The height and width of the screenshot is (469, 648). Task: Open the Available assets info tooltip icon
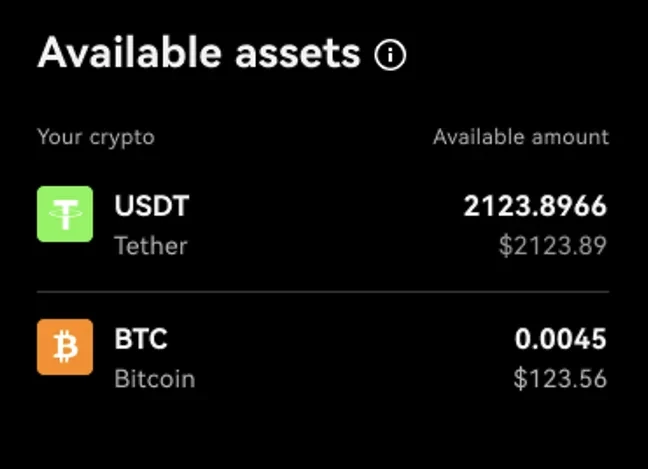[390, 55]
